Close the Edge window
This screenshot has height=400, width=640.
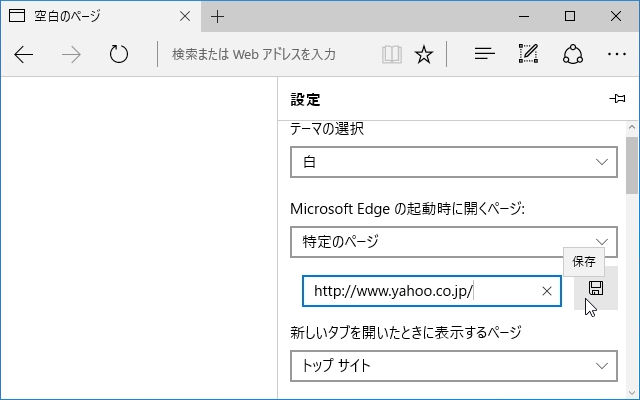pos(616,16)
